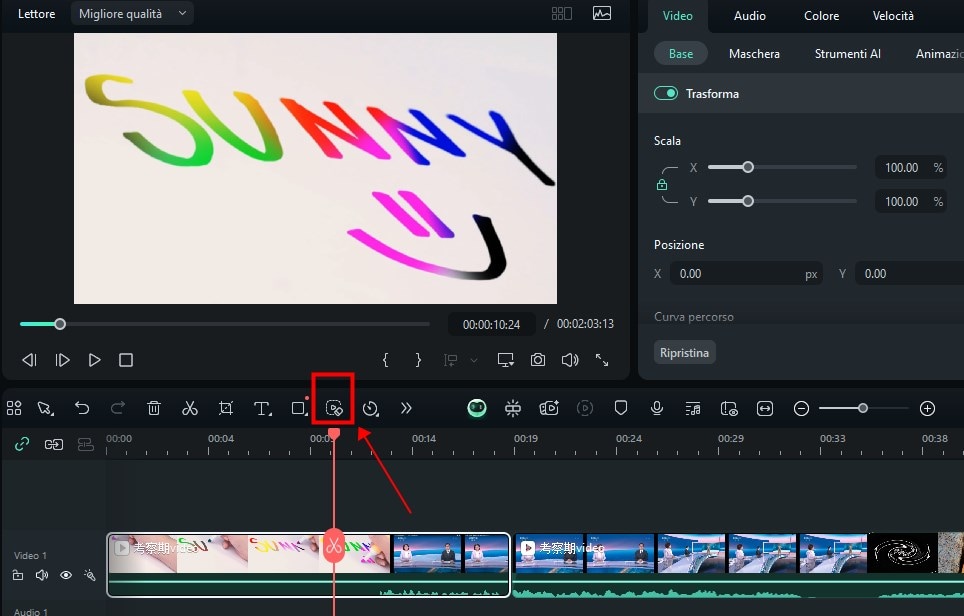Delete the clip with the trash icon
The width and height of the screenshot is (964, 616).
tap(154, 408)
